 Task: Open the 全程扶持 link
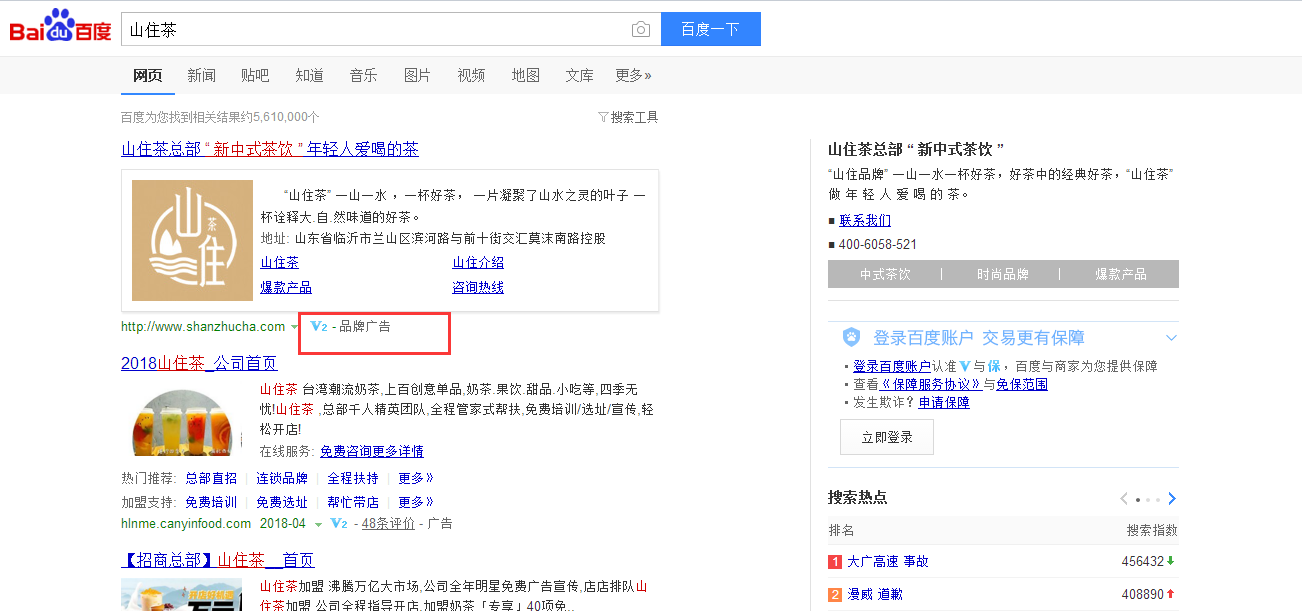353,478
